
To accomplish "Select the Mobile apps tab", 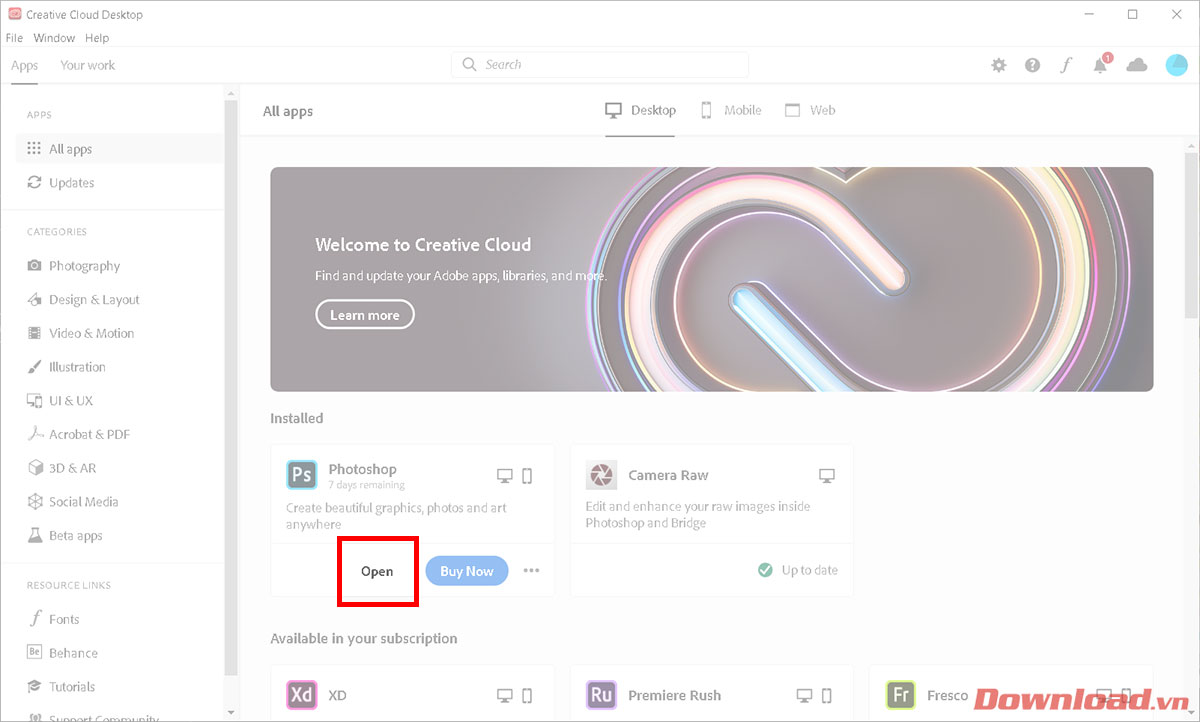I will (731, 110).
